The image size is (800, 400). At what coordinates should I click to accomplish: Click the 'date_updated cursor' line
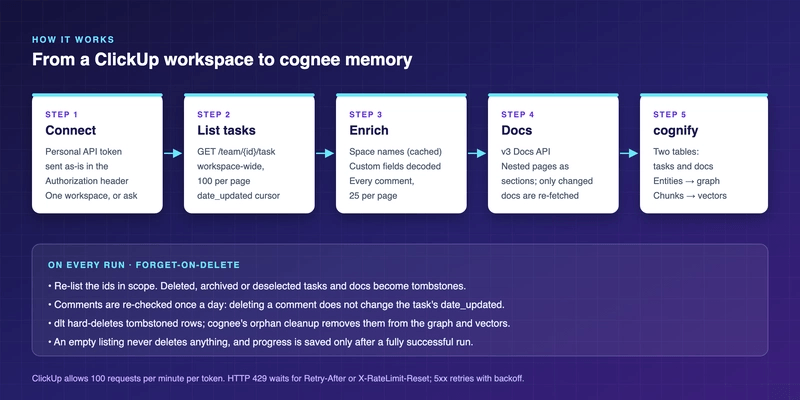239,195
